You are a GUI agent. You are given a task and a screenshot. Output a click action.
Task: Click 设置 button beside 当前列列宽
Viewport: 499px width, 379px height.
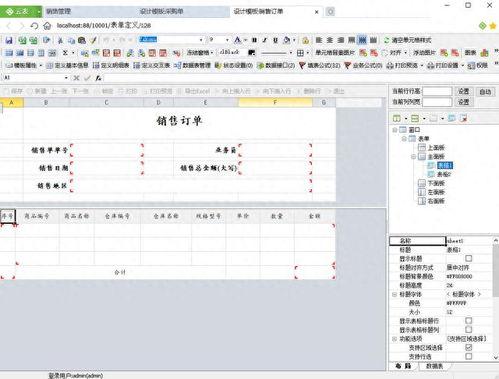pyautogui.click(x=463, y=102)
